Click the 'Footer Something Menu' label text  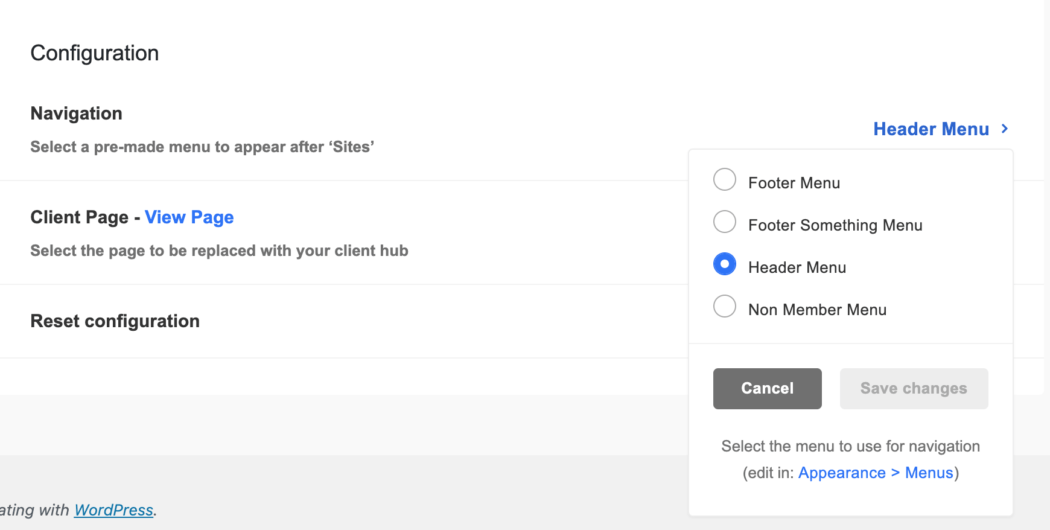835,225
